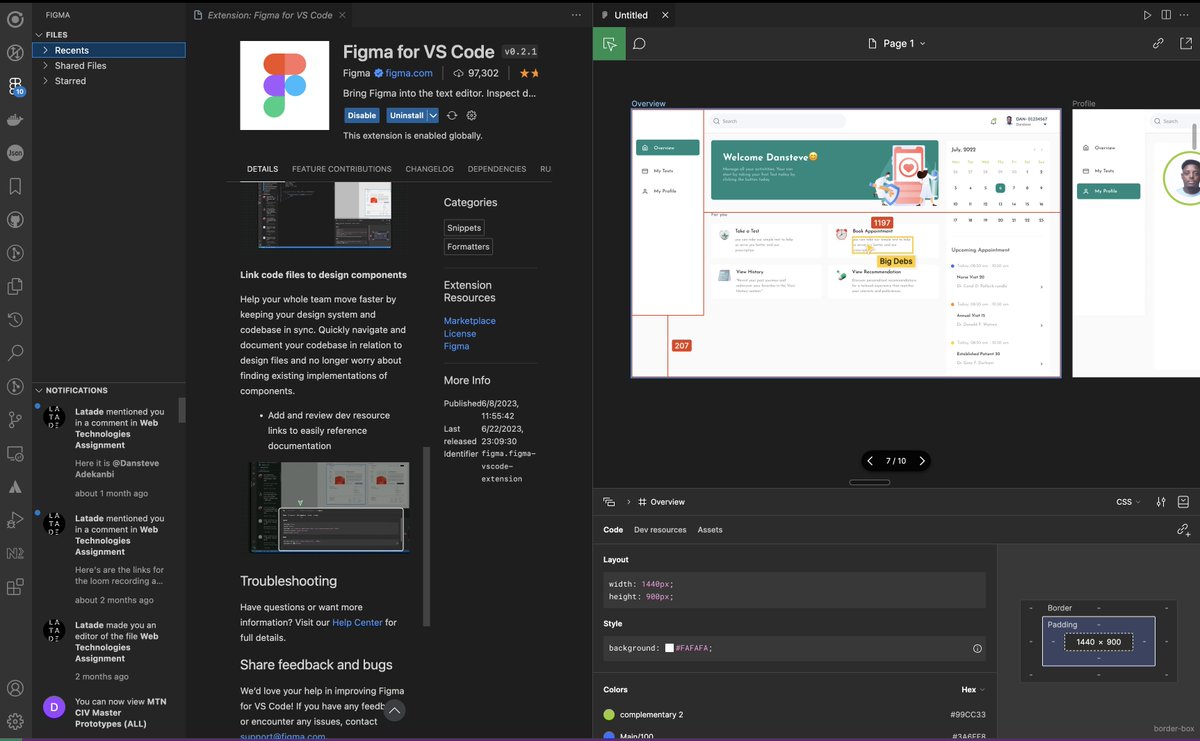Open the Docker view in activity bar
The image size is (1200, 741).
pyautogui.click(x=15, y=120)
